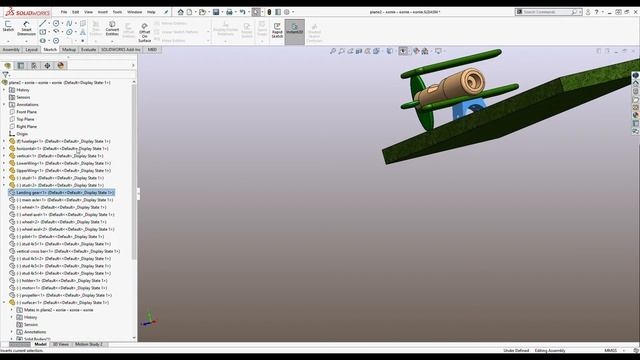Screen dimensions: 640x360
Task: Expand the manager panel tabs arrow
Action: [133, 66]
